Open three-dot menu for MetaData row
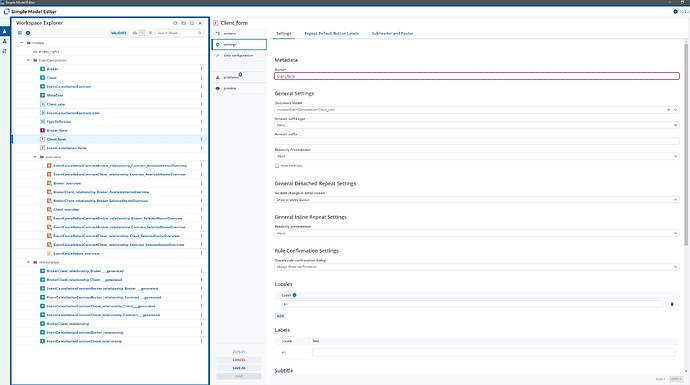 pyautogui.click(x=202, y=95)
